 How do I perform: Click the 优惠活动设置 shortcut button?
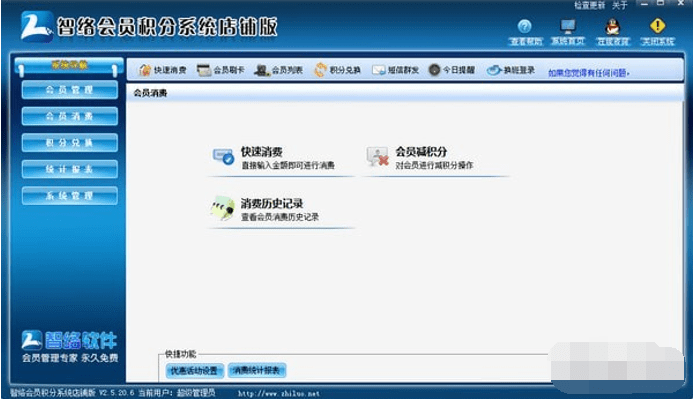[x=194, y=371]
